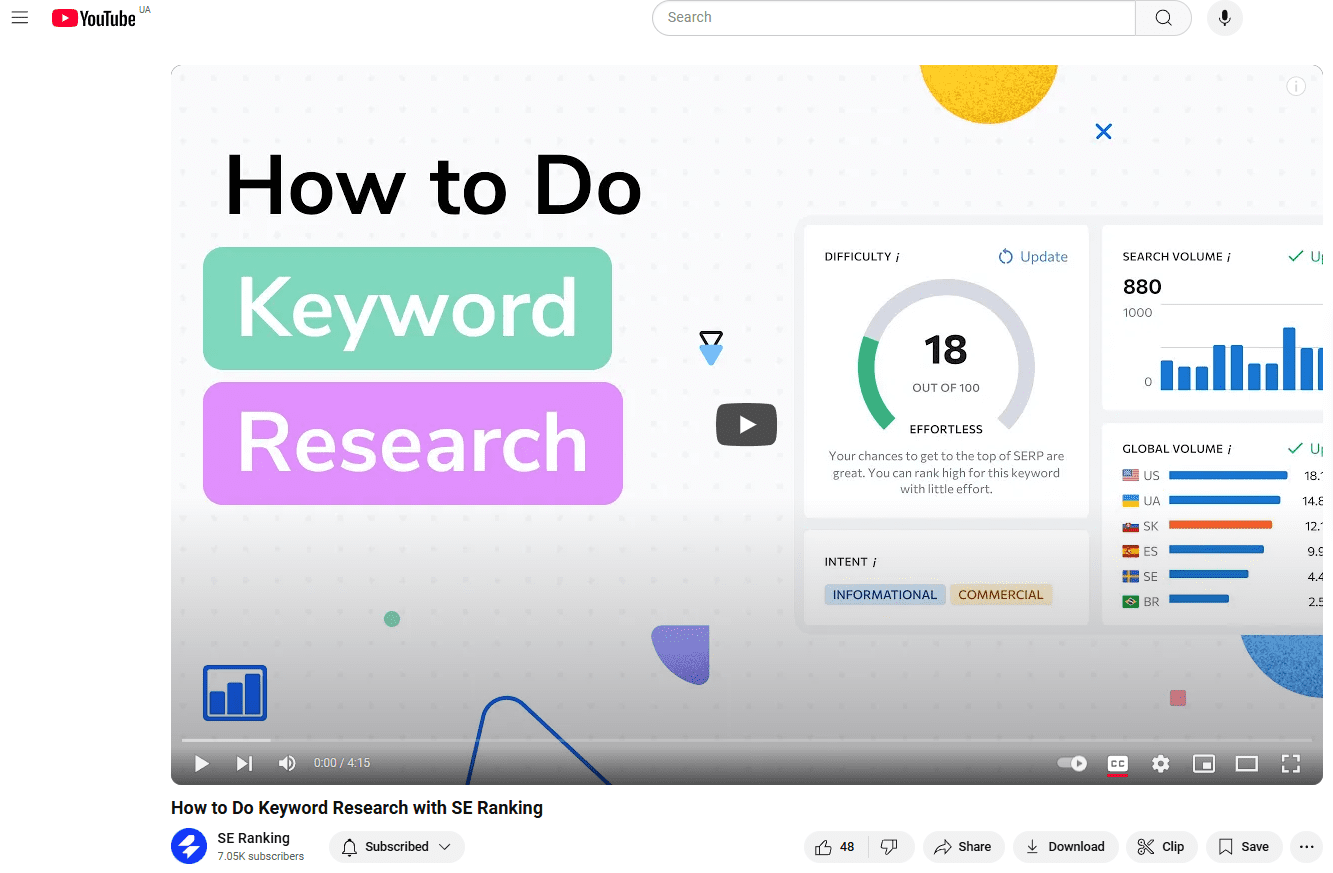Open the SE Ranking channel name link

pyautogui.click(x=253, y=838)
